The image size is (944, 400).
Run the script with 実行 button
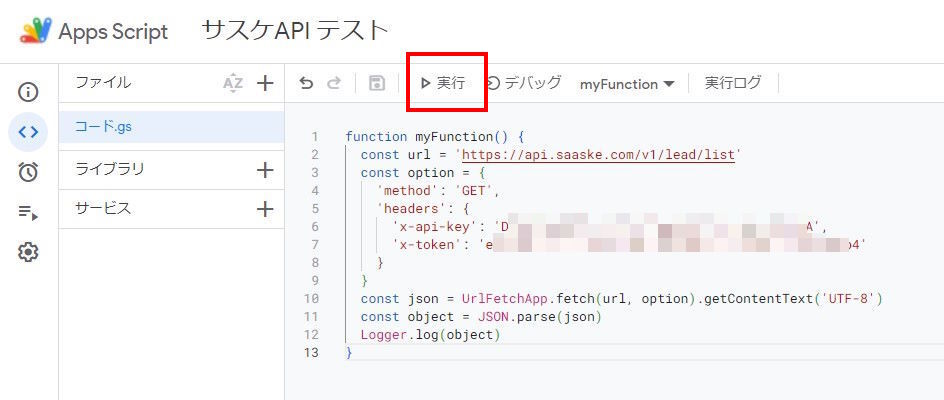[x=443, y=83]
